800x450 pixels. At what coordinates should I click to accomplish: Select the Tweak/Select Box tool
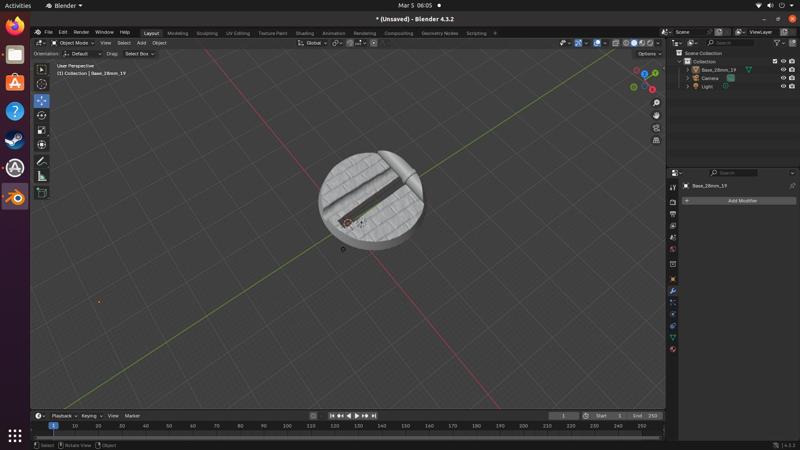click(42, 69)
